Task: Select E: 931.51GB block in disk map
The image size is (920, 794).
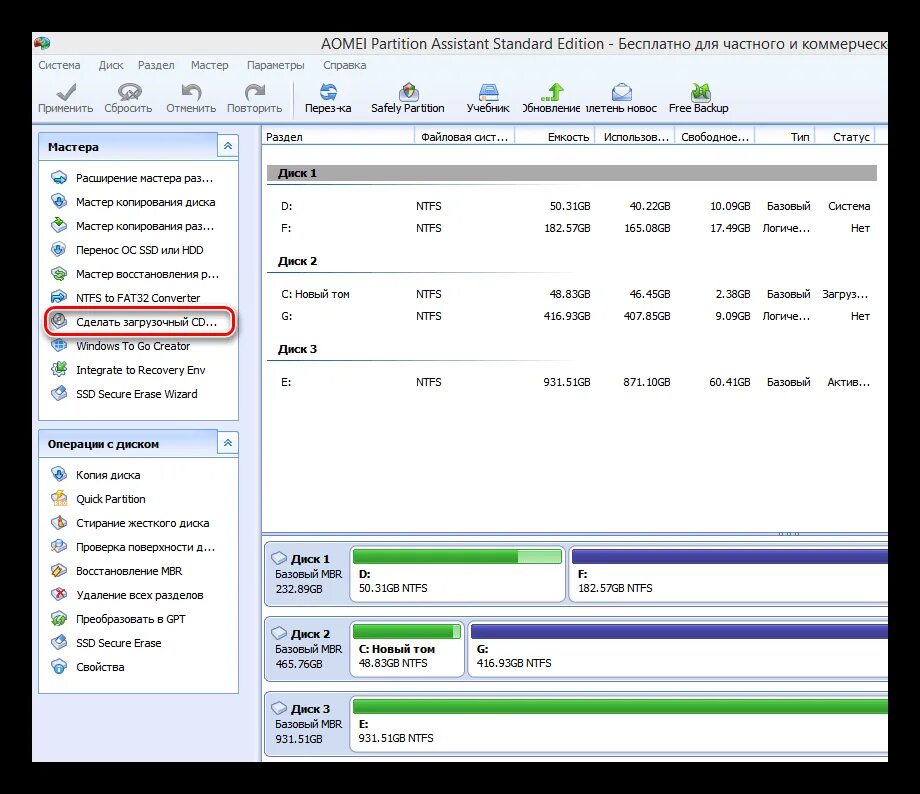Action: coord(619,724)
